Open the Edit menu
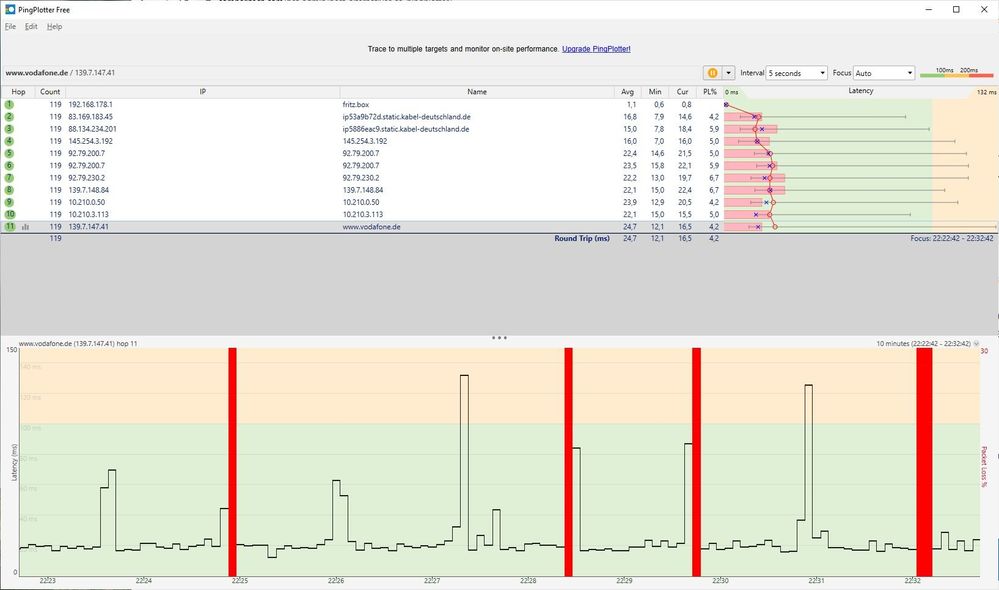This screenshot has height=590, width=999. (x=31, y=27)
